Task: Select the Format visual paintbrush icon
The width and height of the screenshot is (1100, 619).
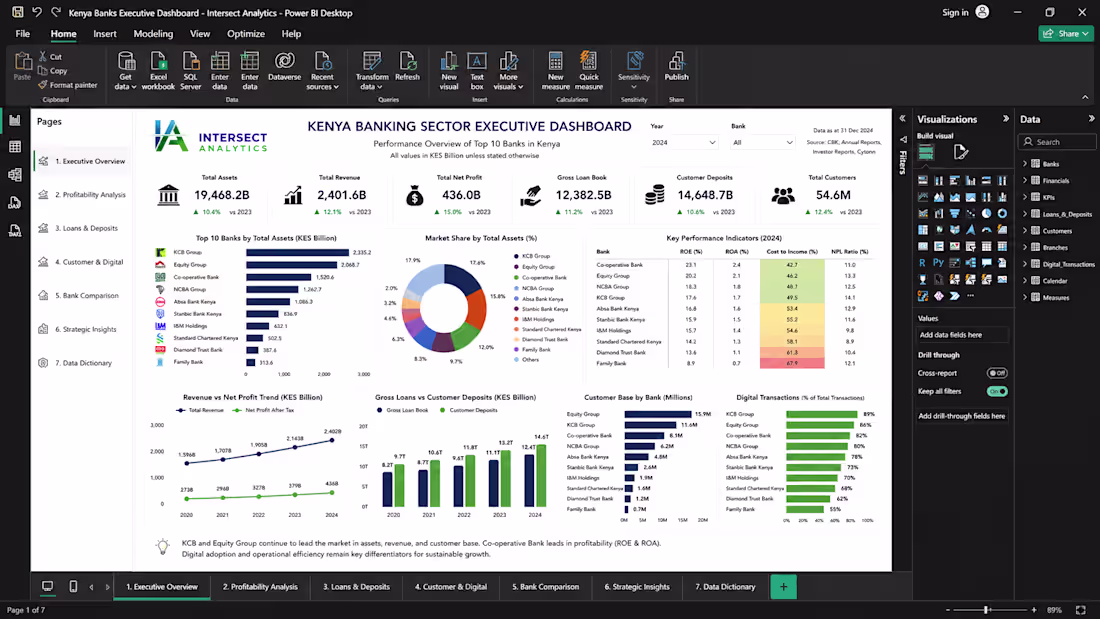Action: (960, 152)
